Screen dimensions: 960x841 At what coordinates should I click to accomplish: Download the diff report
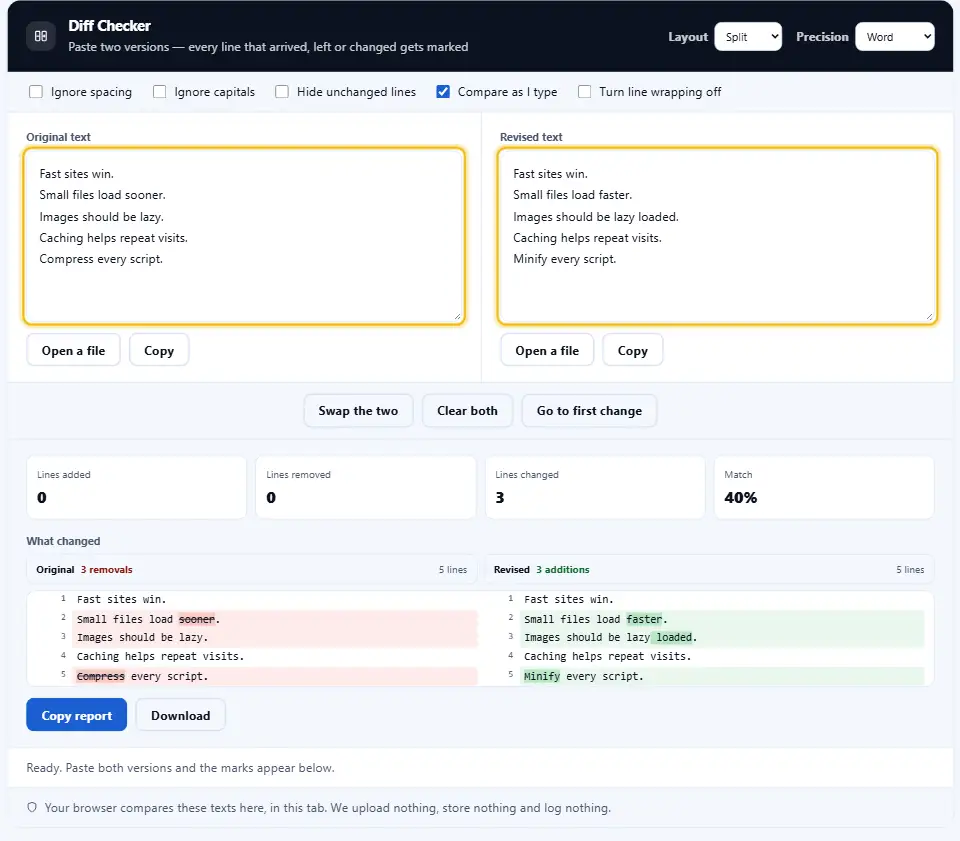coord(181,715)
